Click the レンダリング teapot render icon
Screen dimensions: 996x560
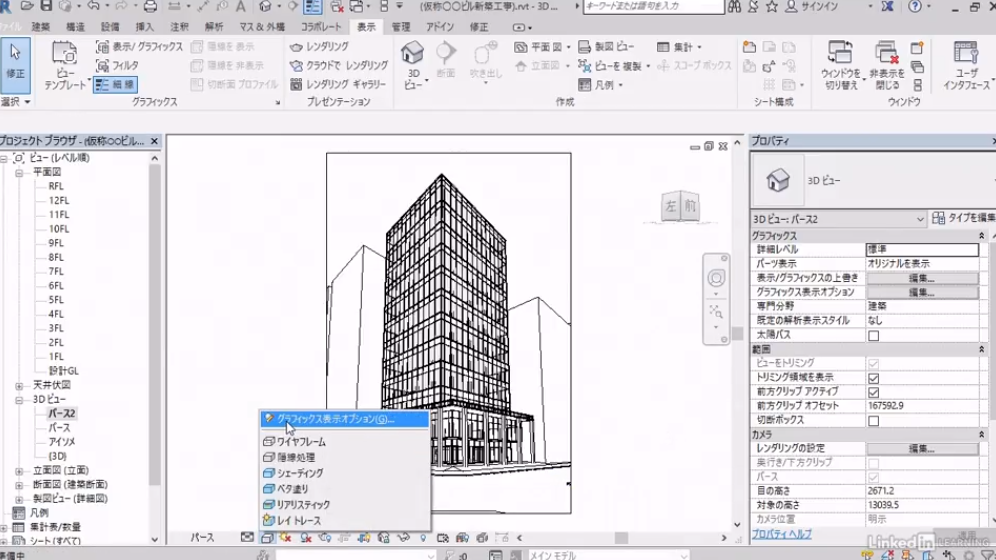coord(296,47)
